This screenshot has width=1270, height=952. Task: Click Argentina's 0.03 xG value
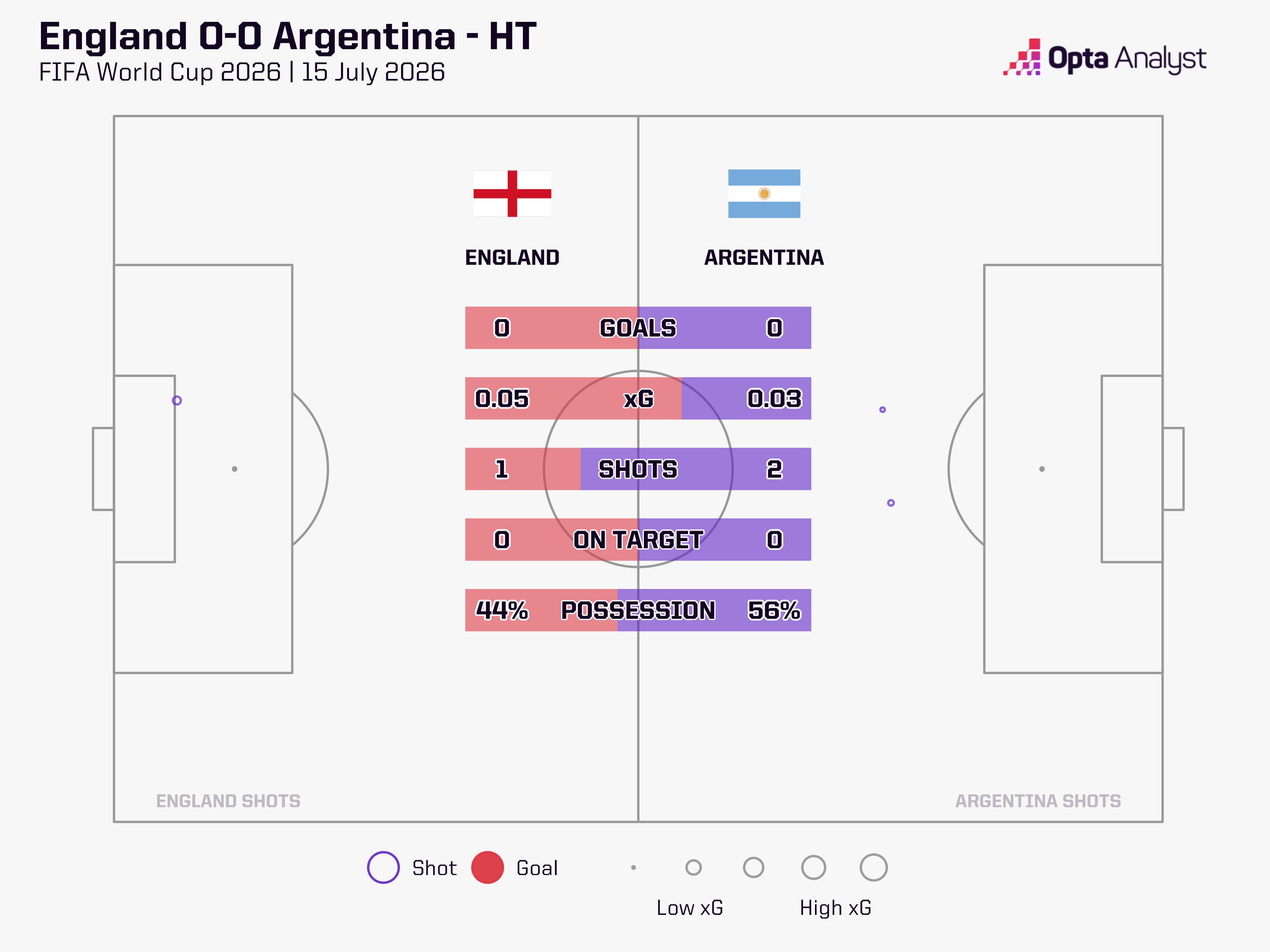click(774, 398)
